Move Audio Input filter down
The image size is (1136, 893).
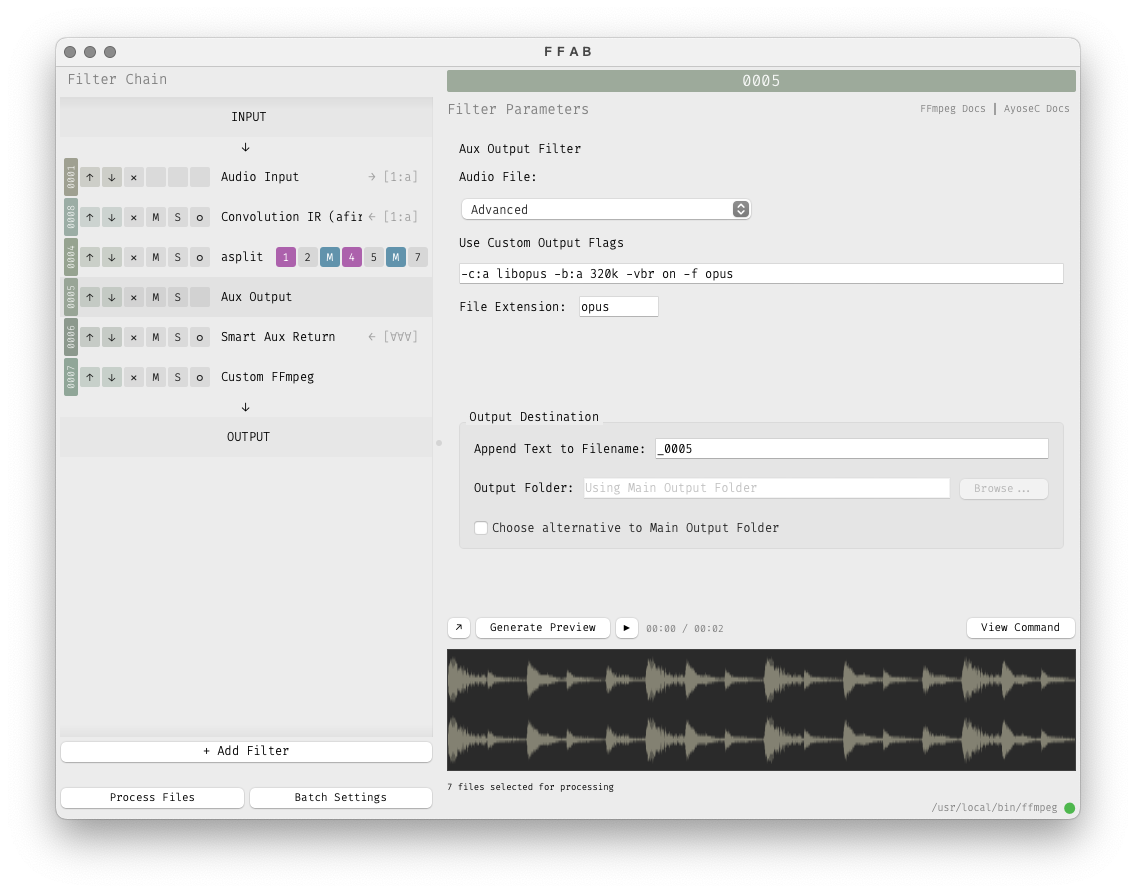112,177
